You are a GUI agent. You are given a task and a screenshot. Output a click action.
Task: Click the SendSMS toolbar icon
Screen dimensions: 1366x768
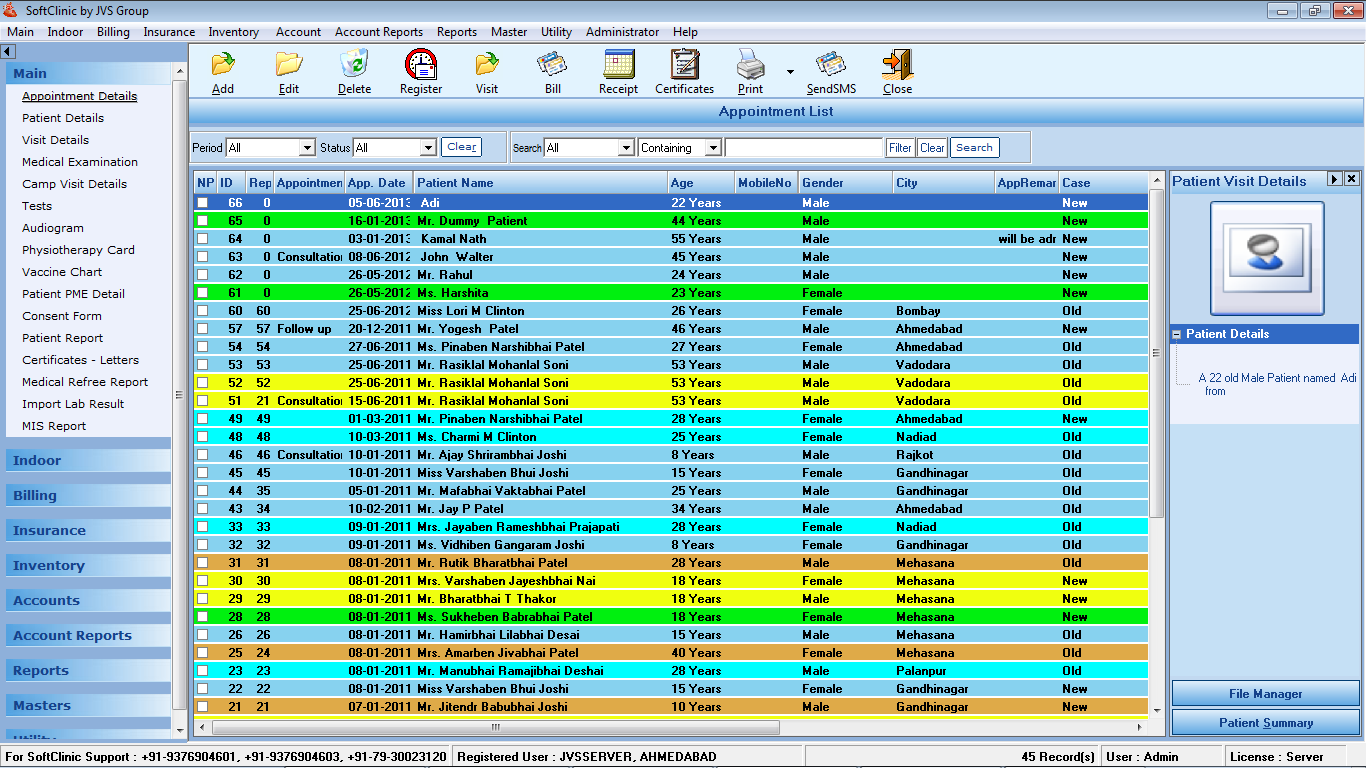[831, 66]
